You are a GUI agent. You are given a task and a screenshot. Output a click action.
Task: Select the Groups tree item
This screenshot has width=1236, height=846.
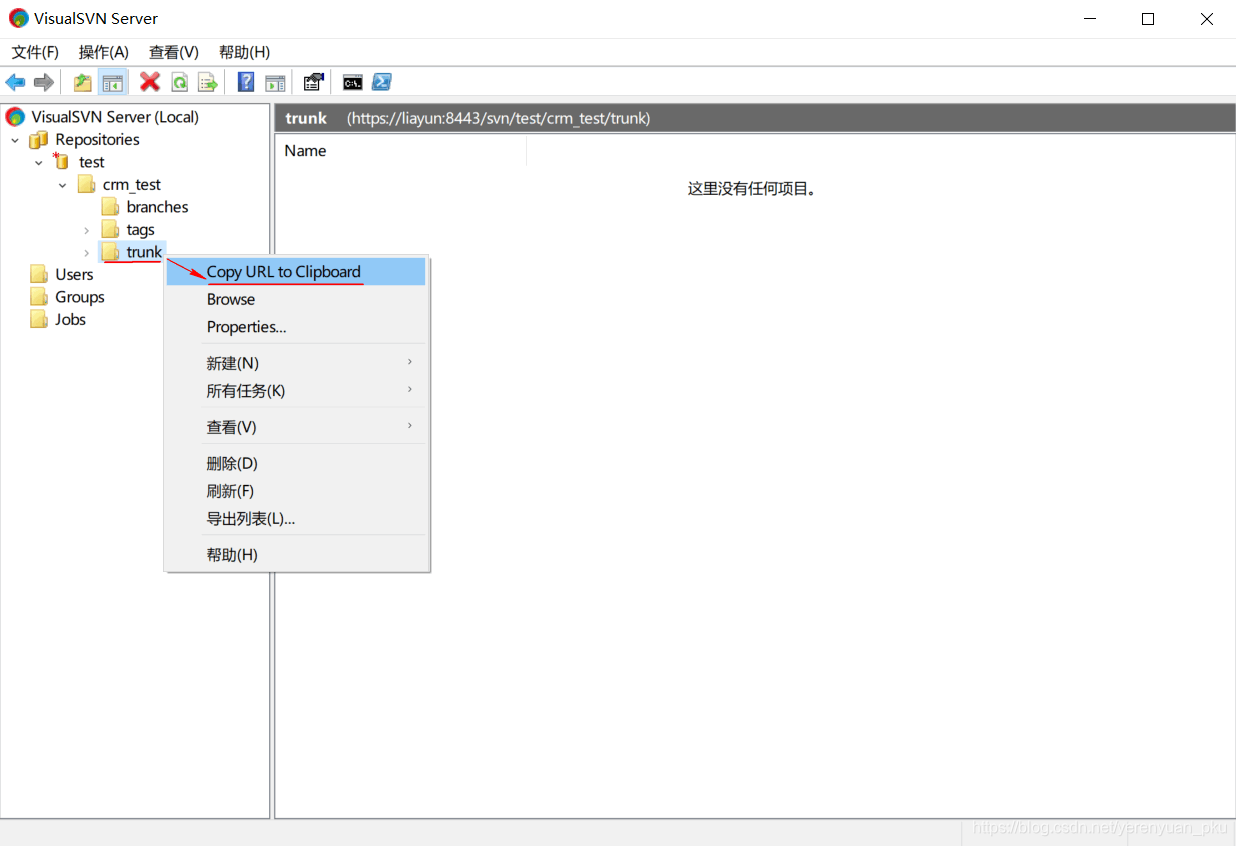click(x=80, y=297)
